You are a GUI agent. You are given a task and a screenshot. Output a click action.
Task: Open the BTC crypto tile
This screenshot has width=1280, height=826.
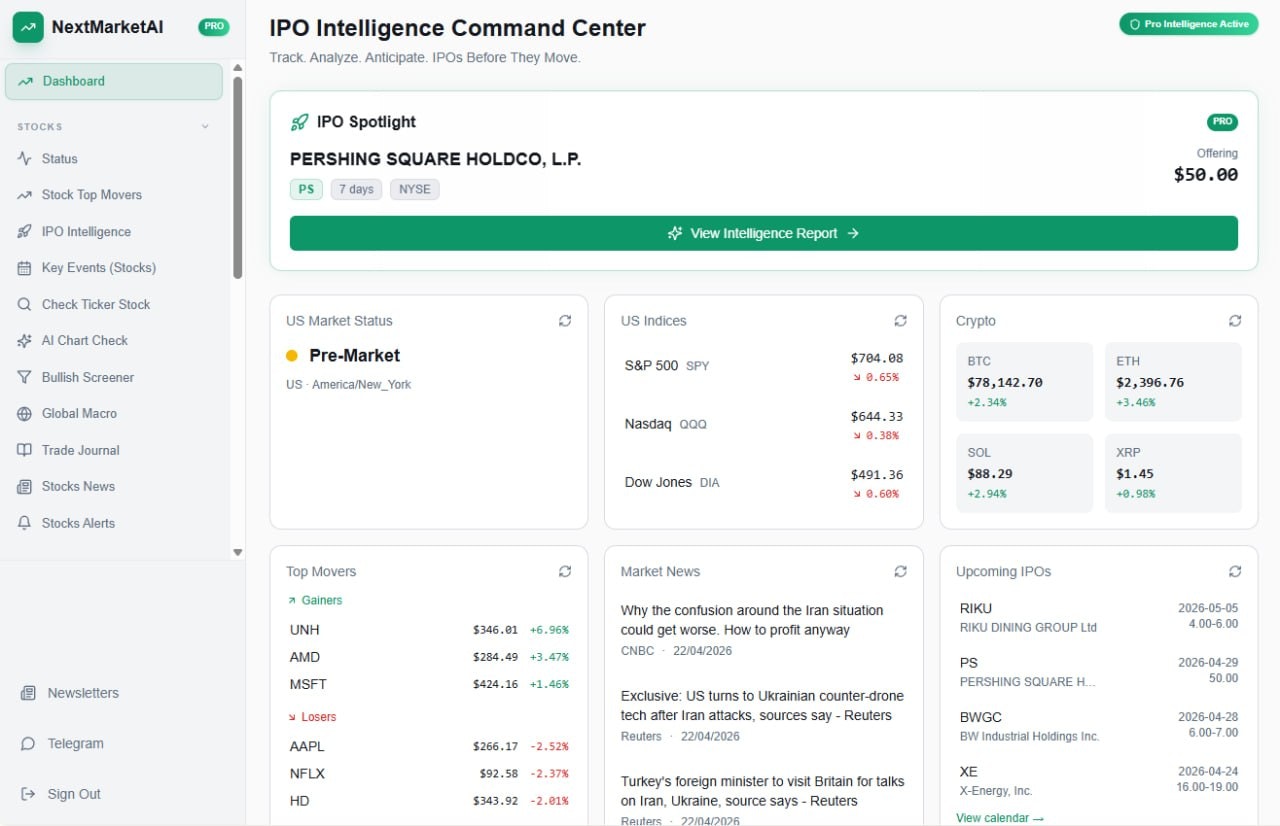(1025, 382)
